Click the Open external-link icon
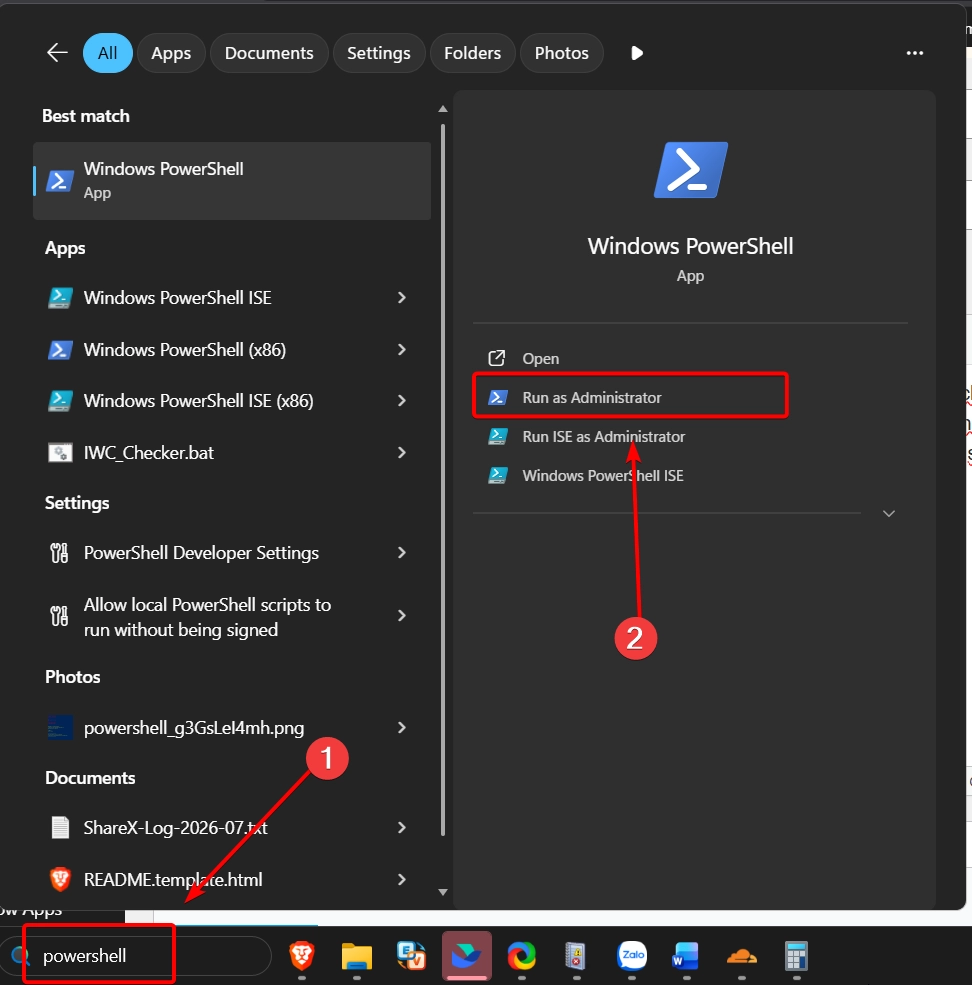This screenshot has height=985, width=972. tap(497, 358)
